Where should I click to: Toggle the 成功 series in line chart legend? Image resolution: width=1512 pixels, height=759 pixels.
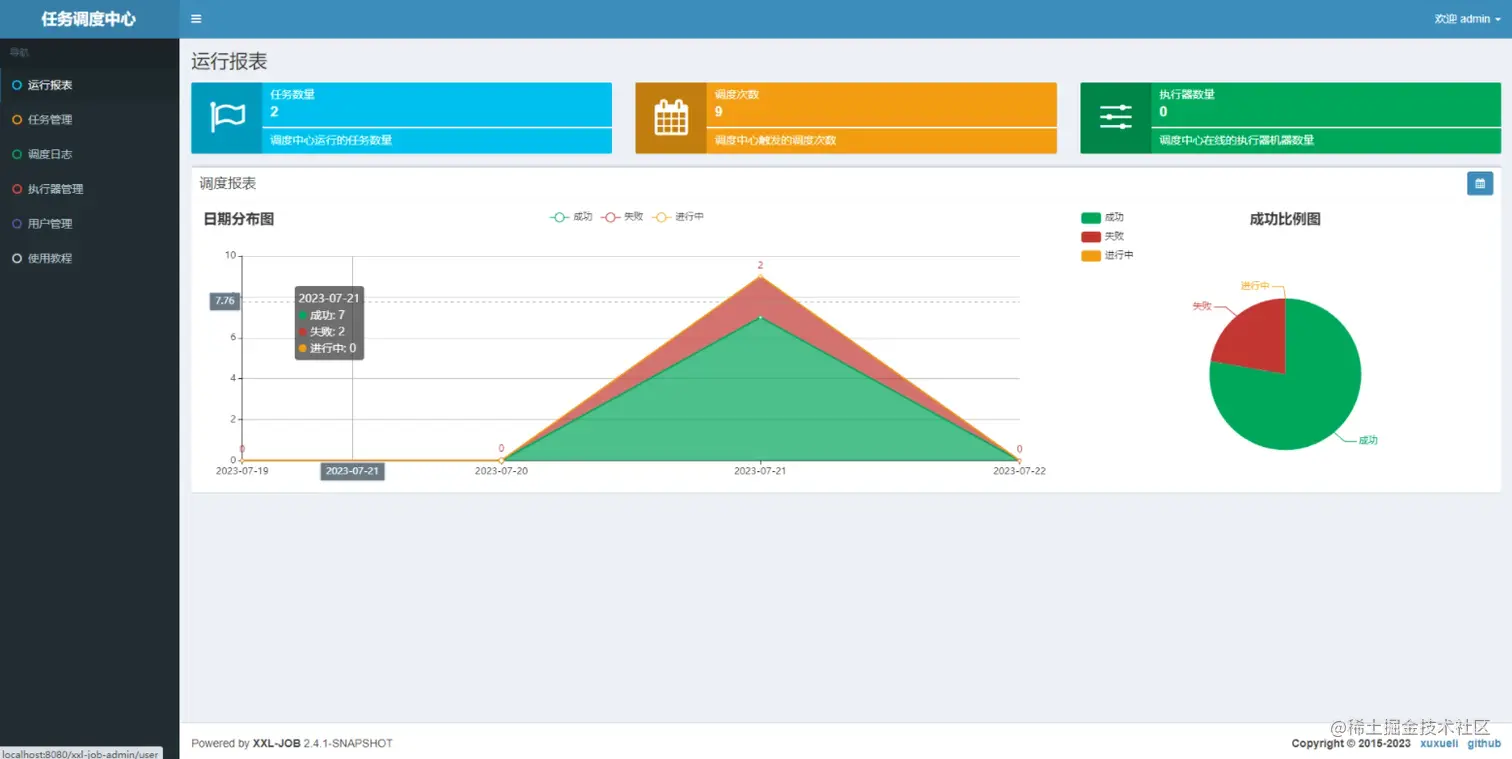pyautogui.click(x=572, y=217)
